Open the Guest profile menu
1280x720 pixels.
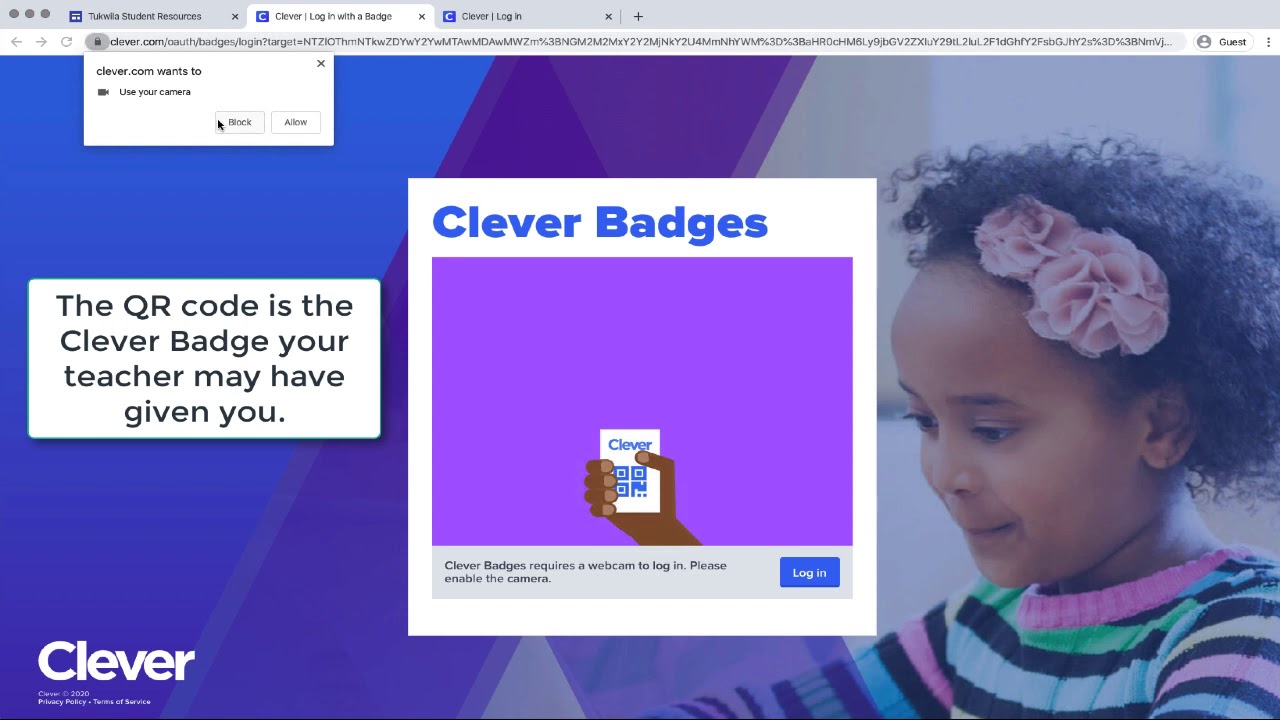[x=1222, y=42]
